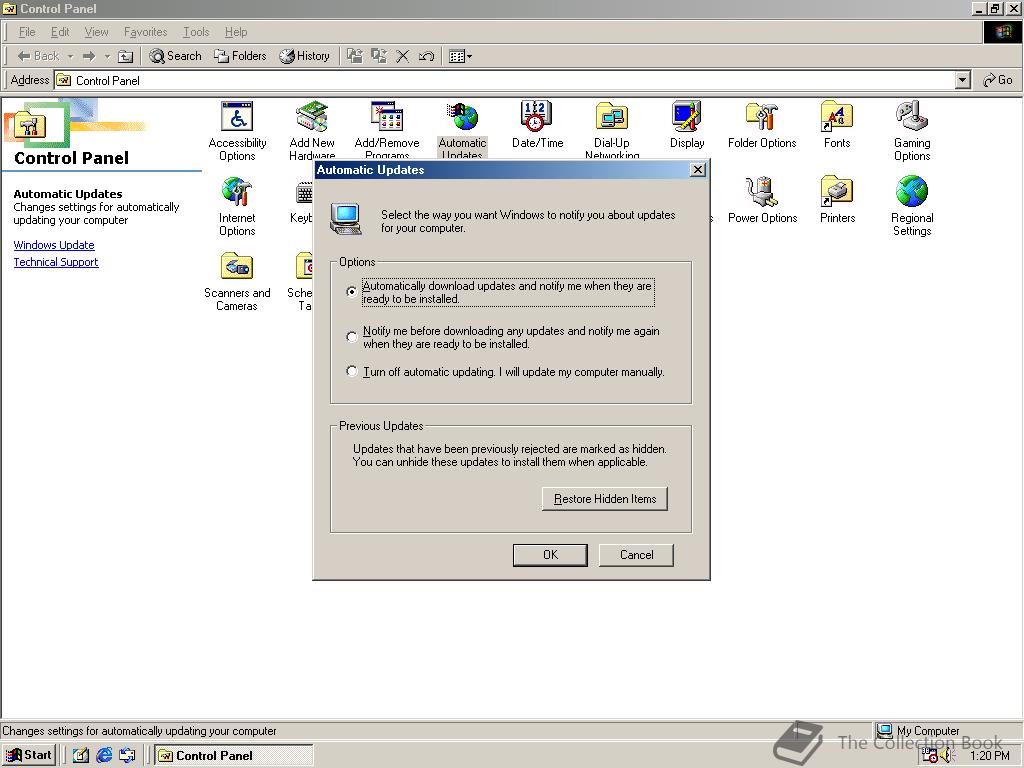Screen dimensions: 1024x768
Task: Click Cancel in Automatic Updates dialog
Action: 636,554
